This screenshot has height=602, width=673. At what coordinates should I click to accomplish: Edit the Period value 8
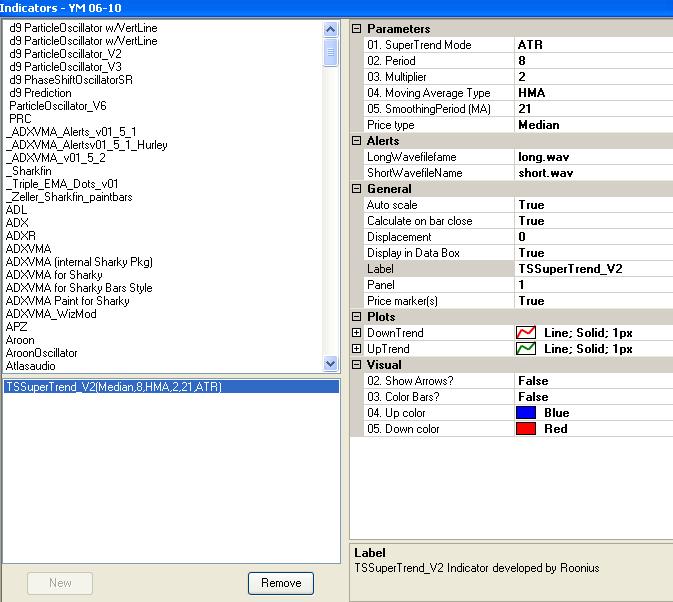[x=594, y=61]
